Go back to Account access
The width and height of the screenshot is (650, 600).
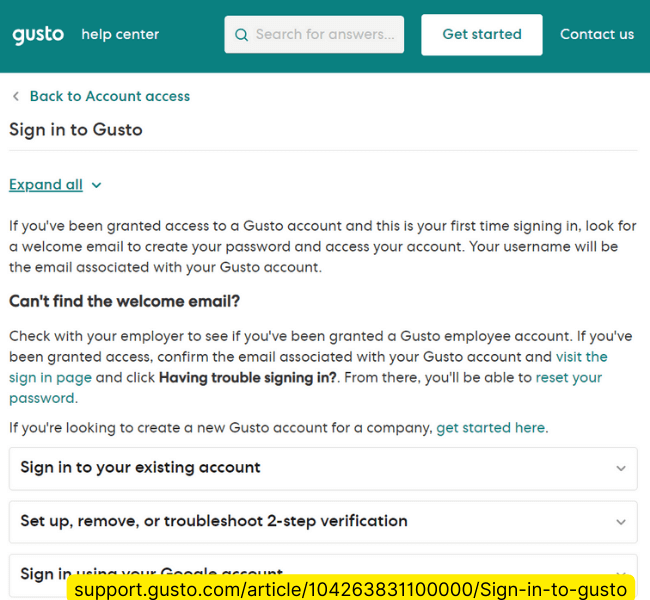click(110, 96)
